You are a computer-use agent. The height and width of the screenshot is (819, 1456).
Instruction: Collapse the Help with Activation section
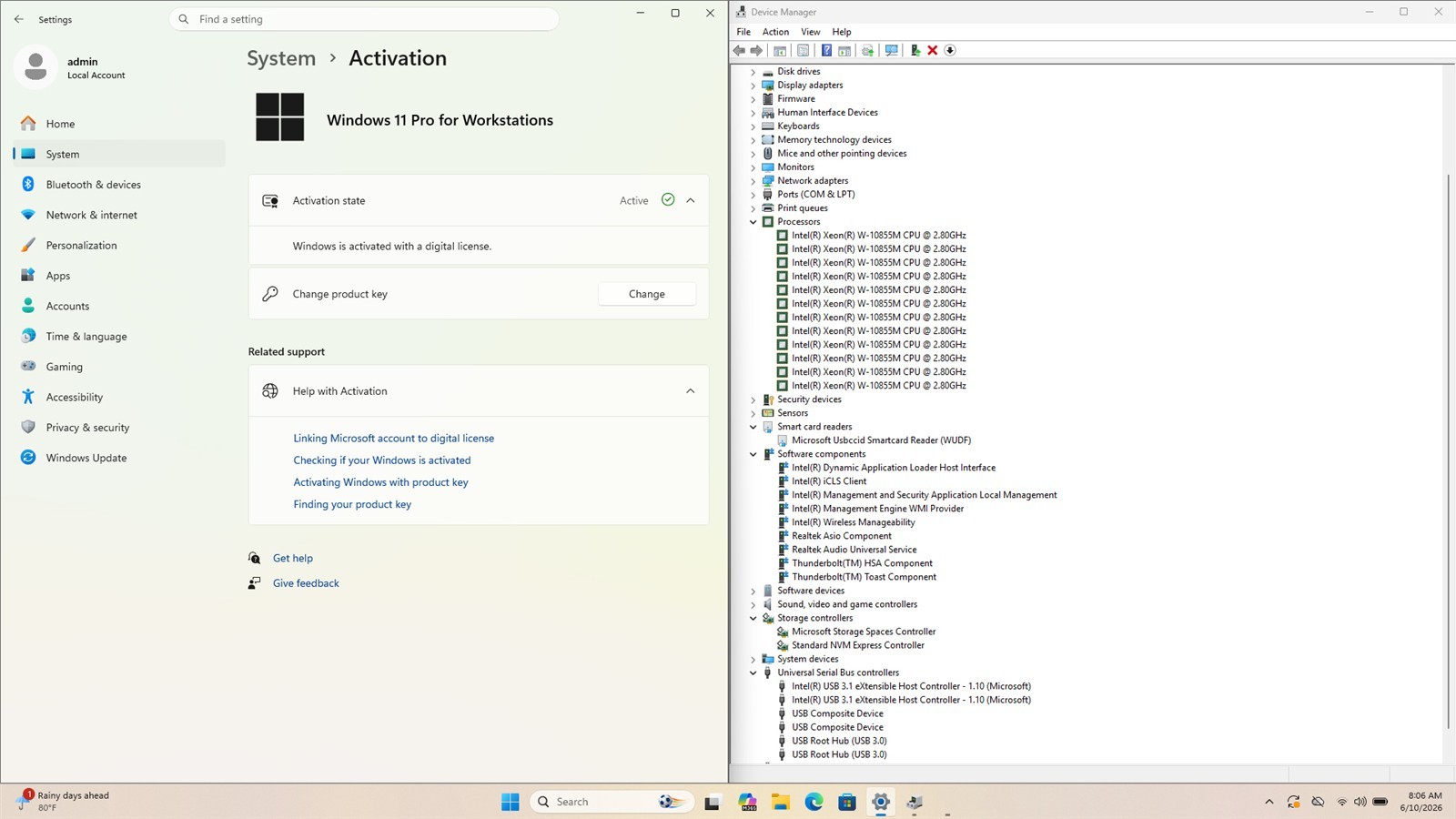(x=691, y=391)
